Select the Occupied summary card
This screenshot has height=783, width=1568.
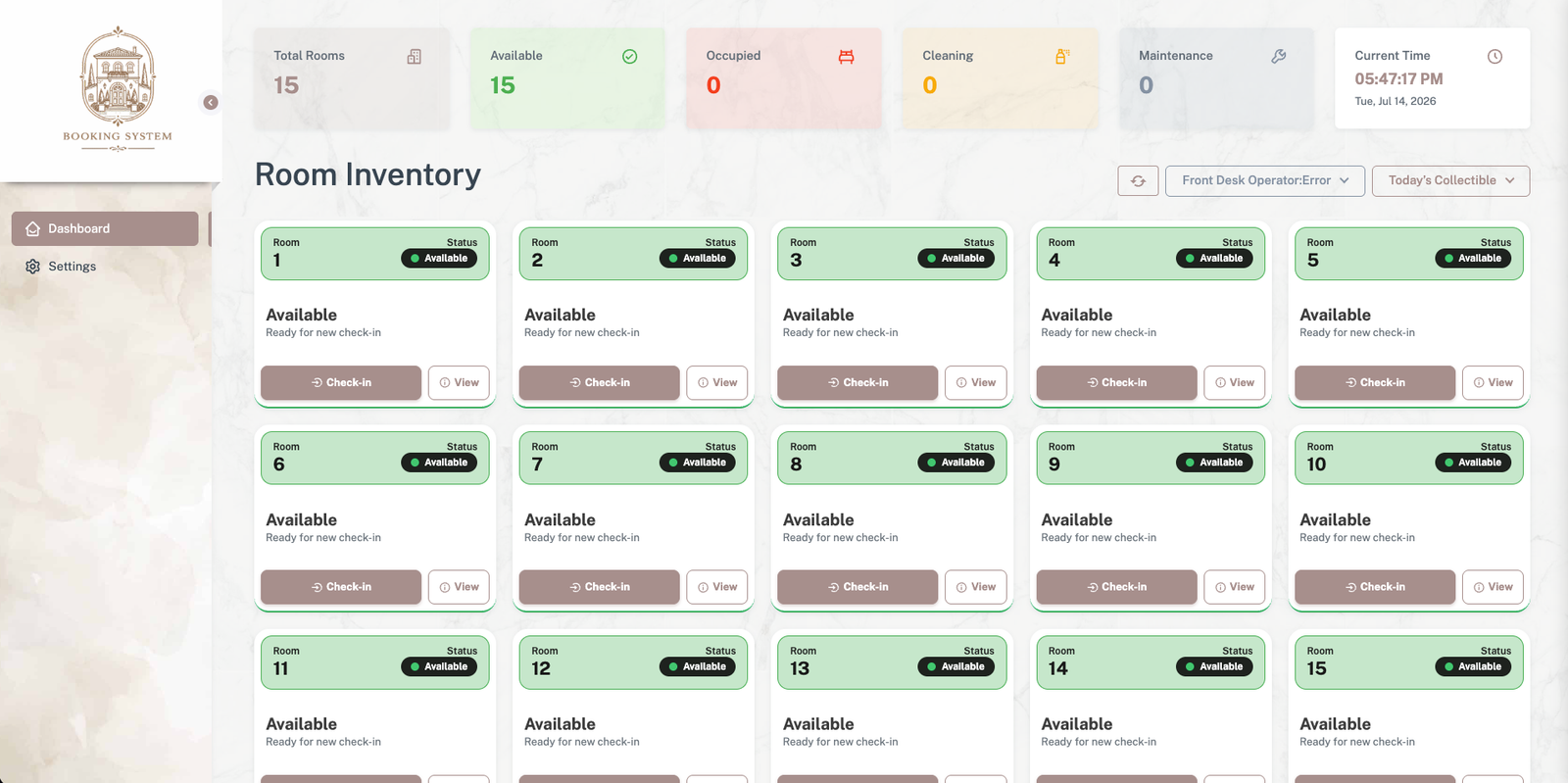[x=784, y=77]
